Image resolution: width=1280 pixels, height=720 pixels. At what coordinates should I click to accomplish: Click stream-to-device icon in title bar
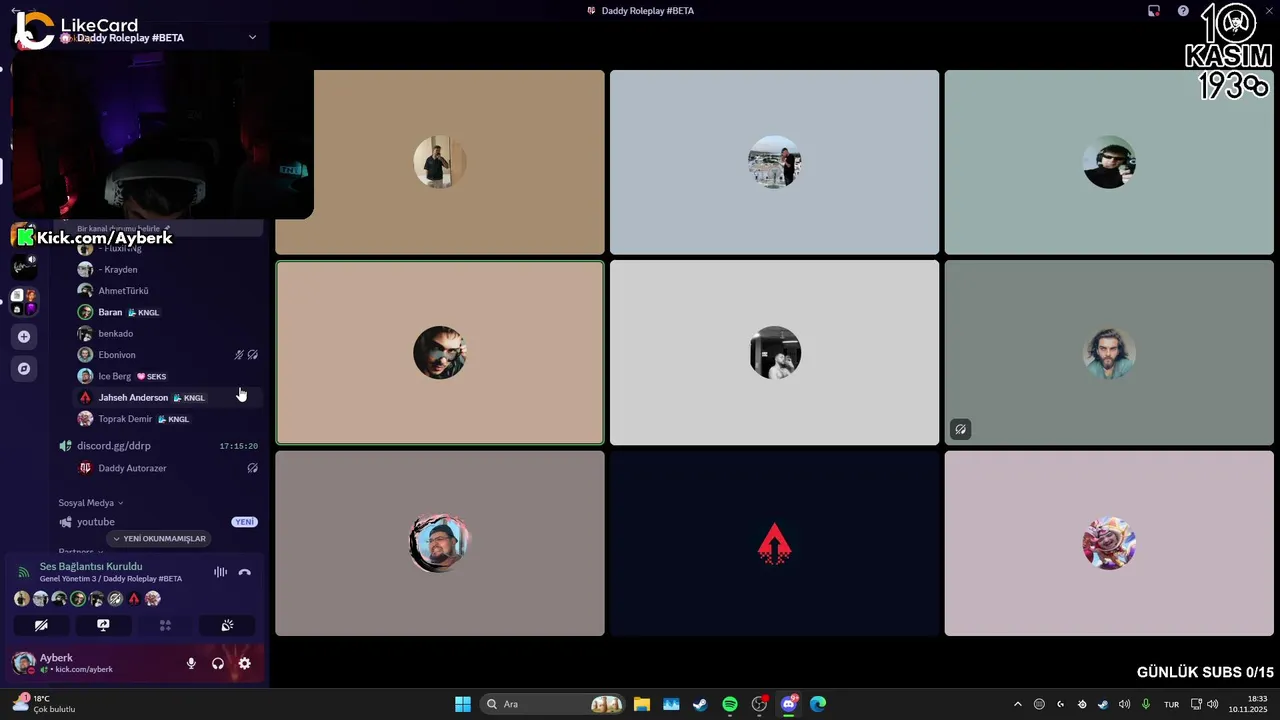[x=1154, y=11]
